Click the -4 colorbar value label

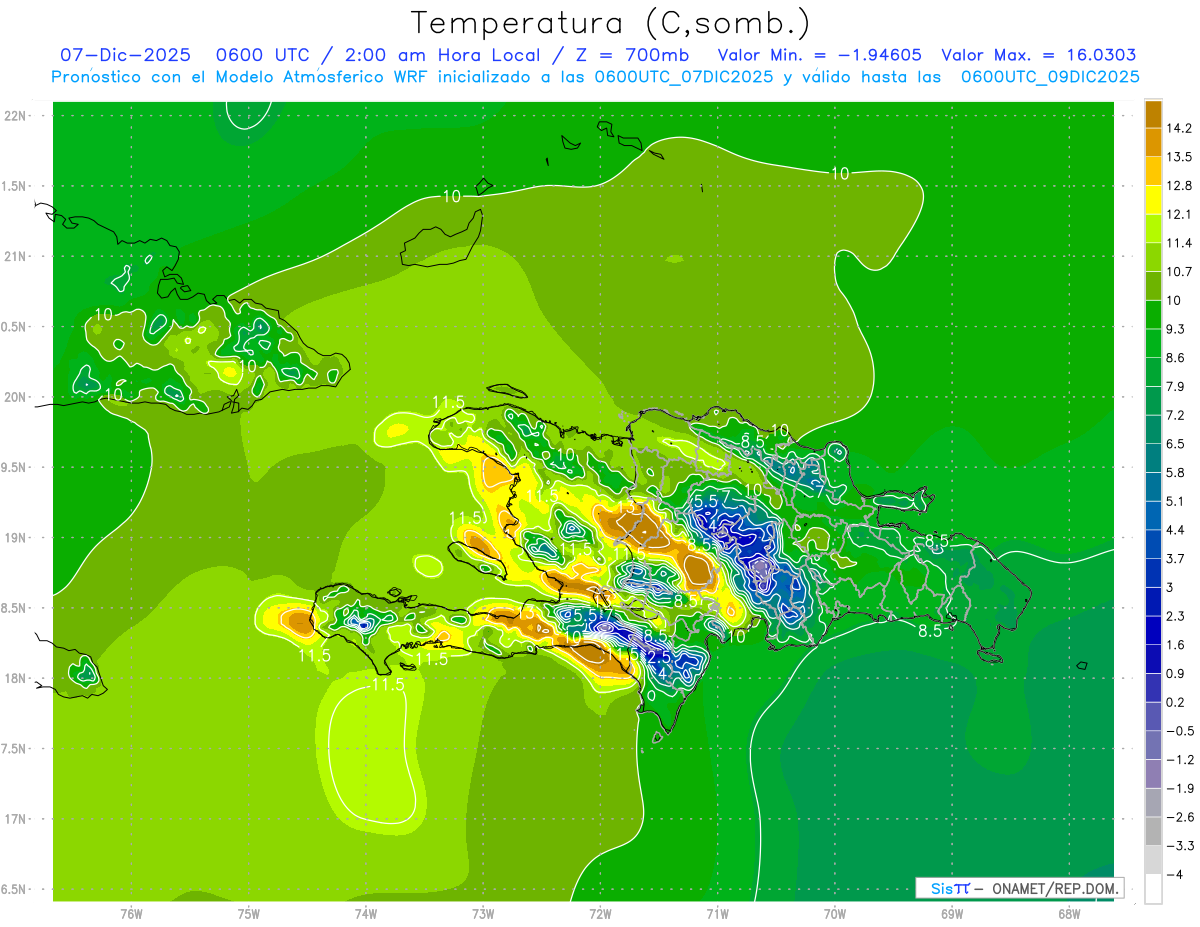1181,874
